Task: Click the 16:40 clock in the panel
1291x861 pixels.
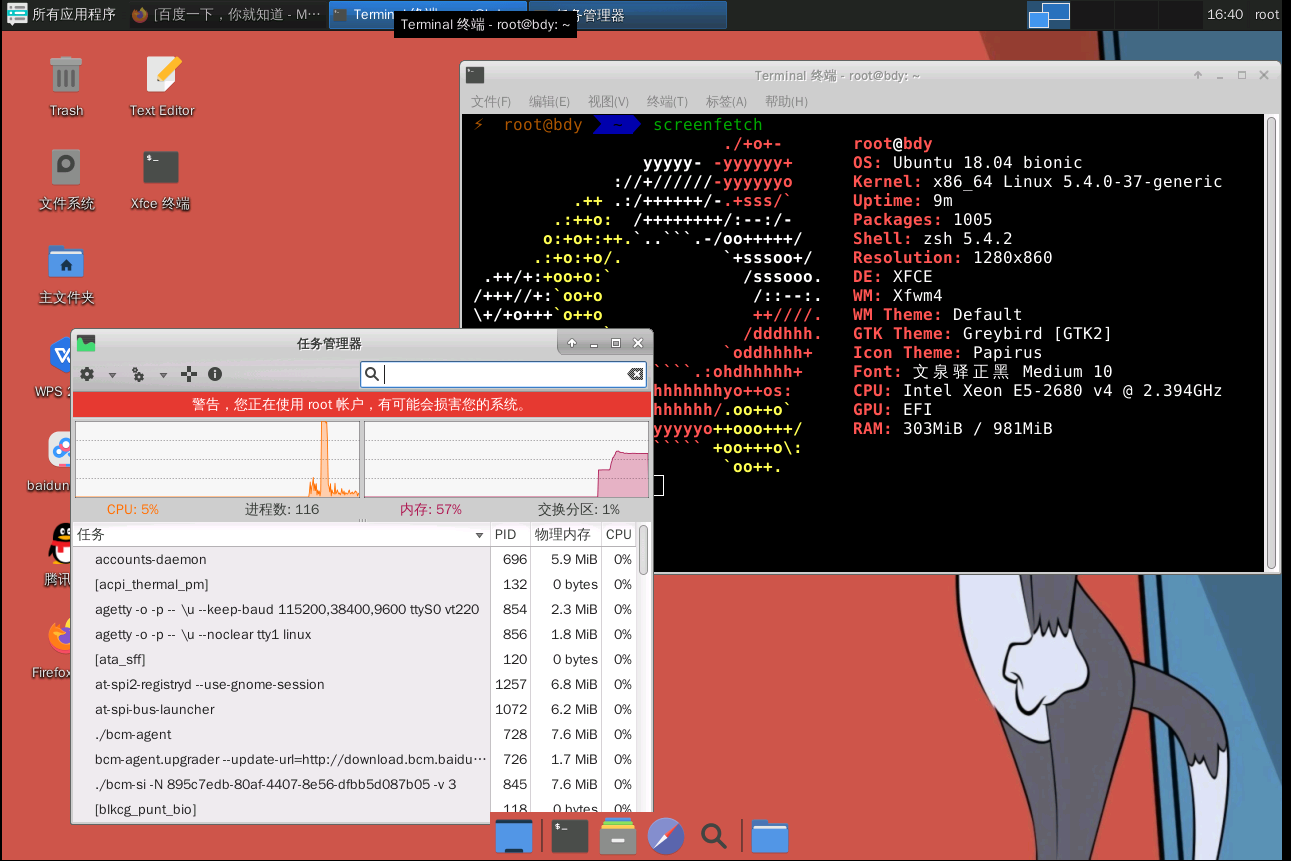Action: (x=1225, y=14)
